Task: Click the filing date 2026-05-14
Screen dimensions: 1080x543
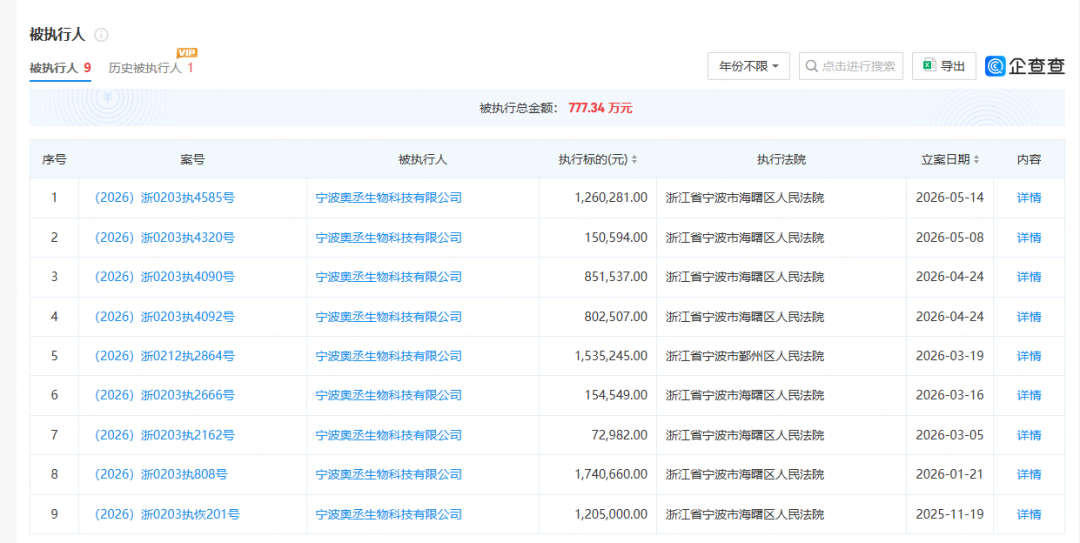Action: pyautogui.click(x=950, y=198)
